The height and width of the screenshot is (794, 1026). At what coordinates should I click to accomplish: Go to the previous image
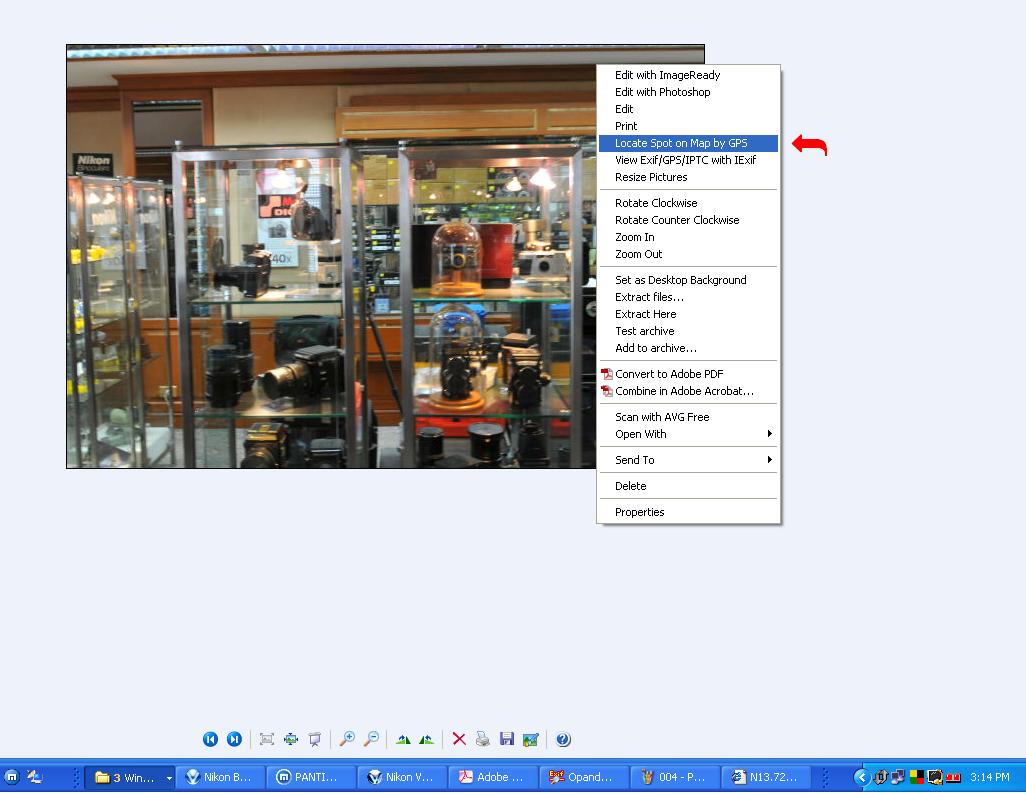click(210, 739)
